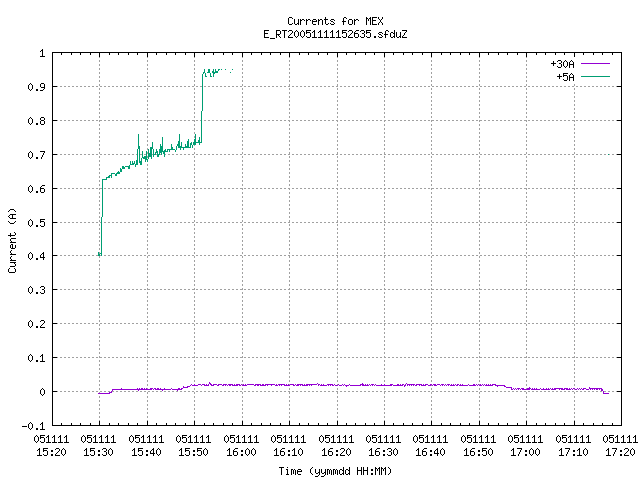Image resolution: width=640 pixels, height=480 pixels.
Task: Click the 'Time (yymmdd HH:MM)' x-axis label
Action: (x=335, y=471)
